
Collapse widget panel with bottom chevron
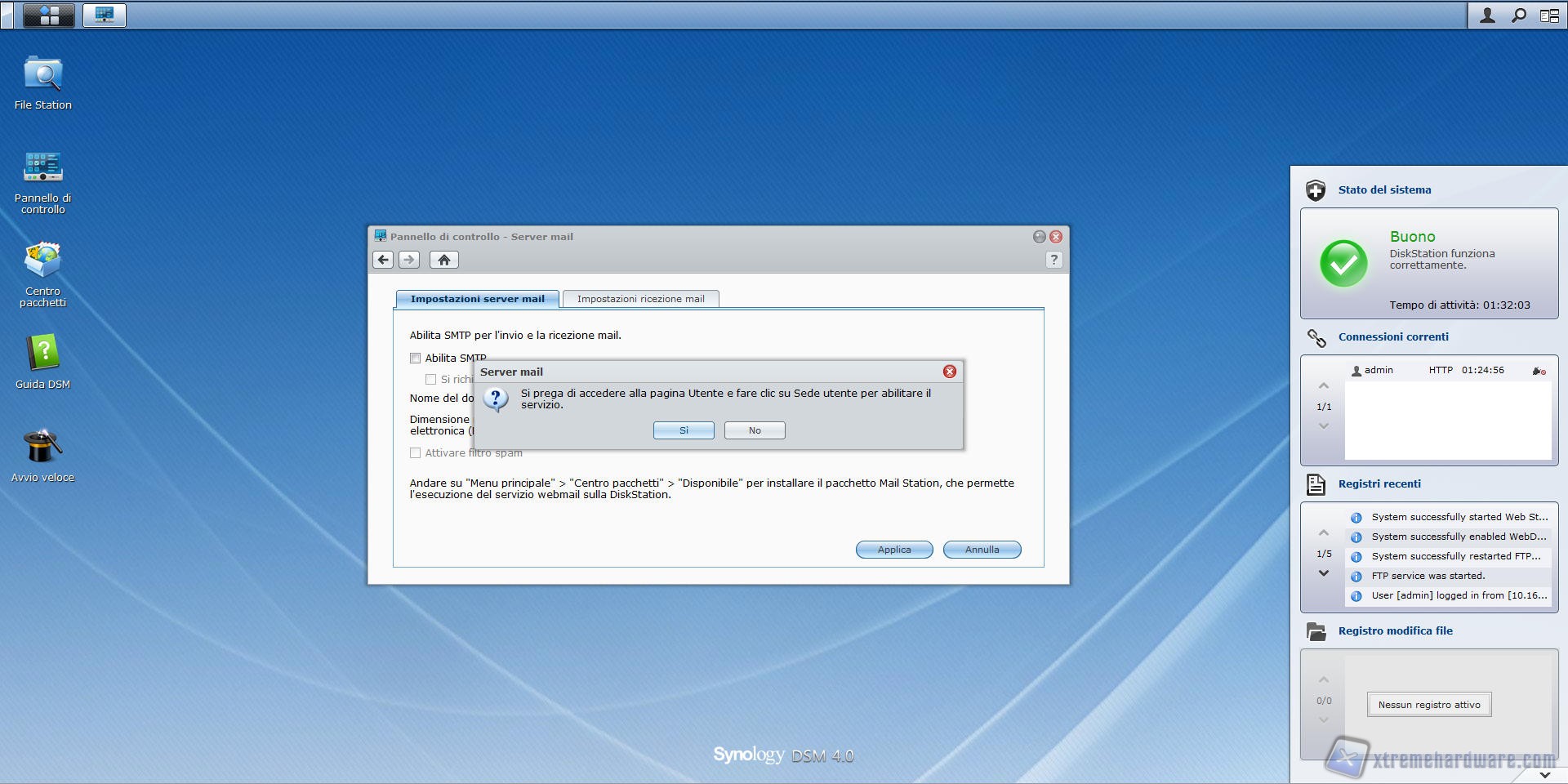coord(1544,774)
